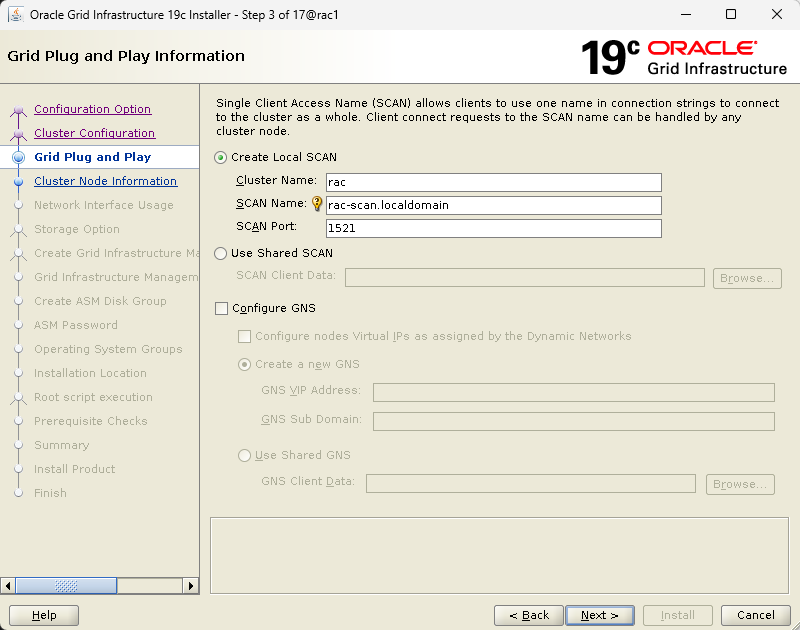Select Use Shared GNS radio button

click(244, 456)
